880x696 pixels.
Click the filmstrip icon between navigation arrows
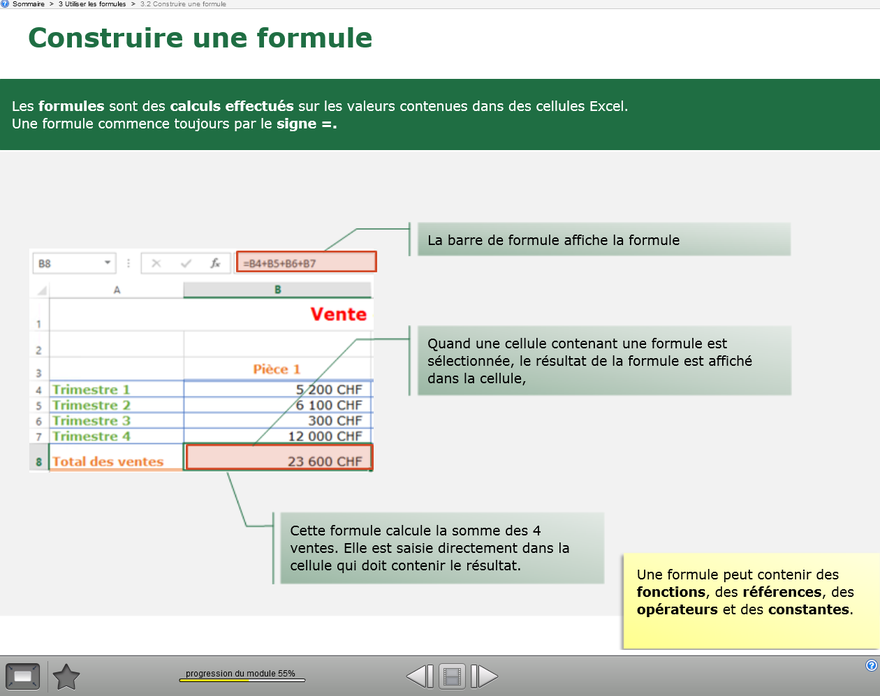tap(452, 677)
